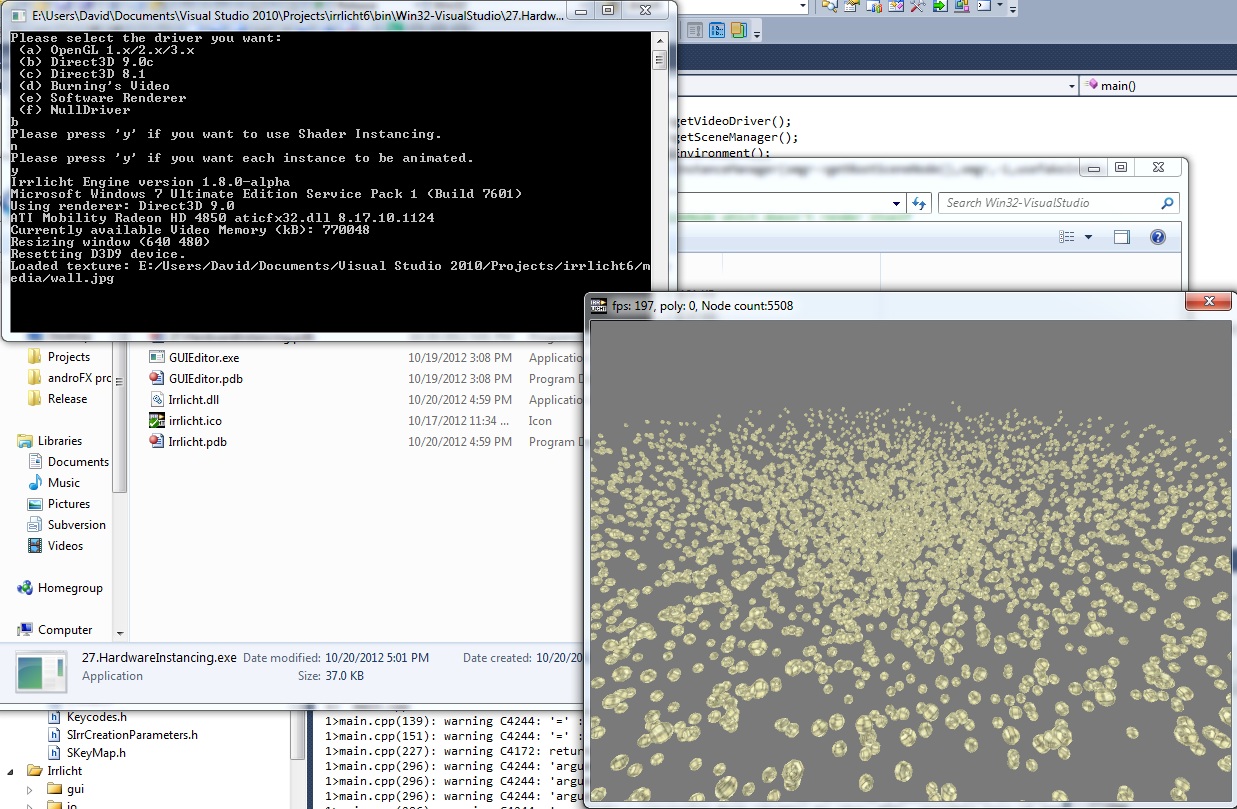
Task: Open Properties Window icon in Visual Studio toolbar
Action: coord(874,6)
